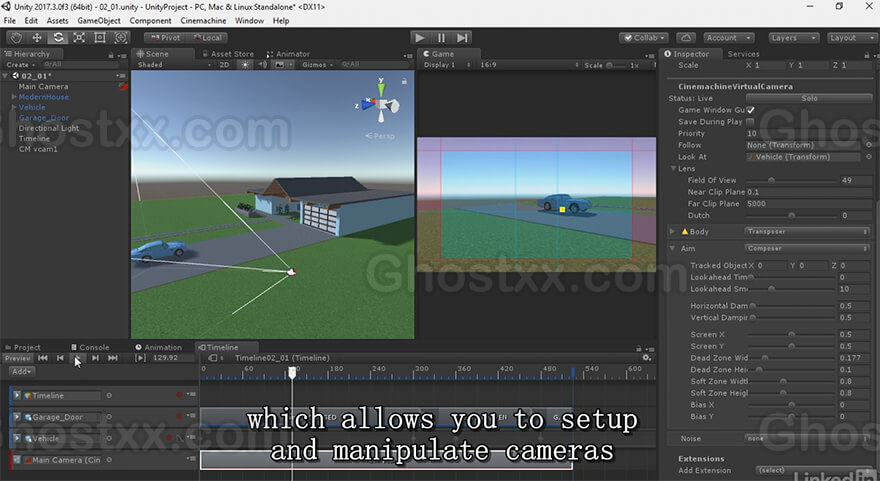The width and height of the screenshot is (880, 481).
Task: Go to next timeline frame
Action: pyautogui.click(x=95, y=358)
